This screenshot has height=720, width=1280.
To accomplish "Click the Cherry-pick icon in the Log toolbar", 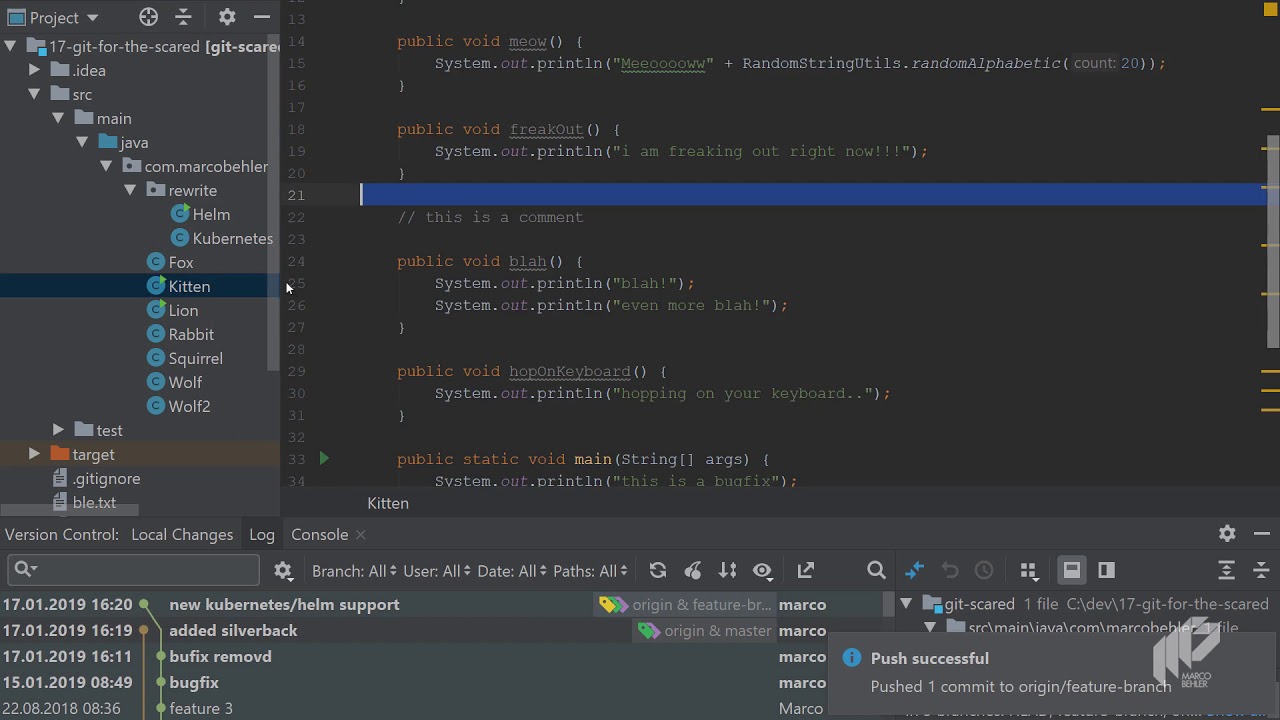I will pos(693,570).
